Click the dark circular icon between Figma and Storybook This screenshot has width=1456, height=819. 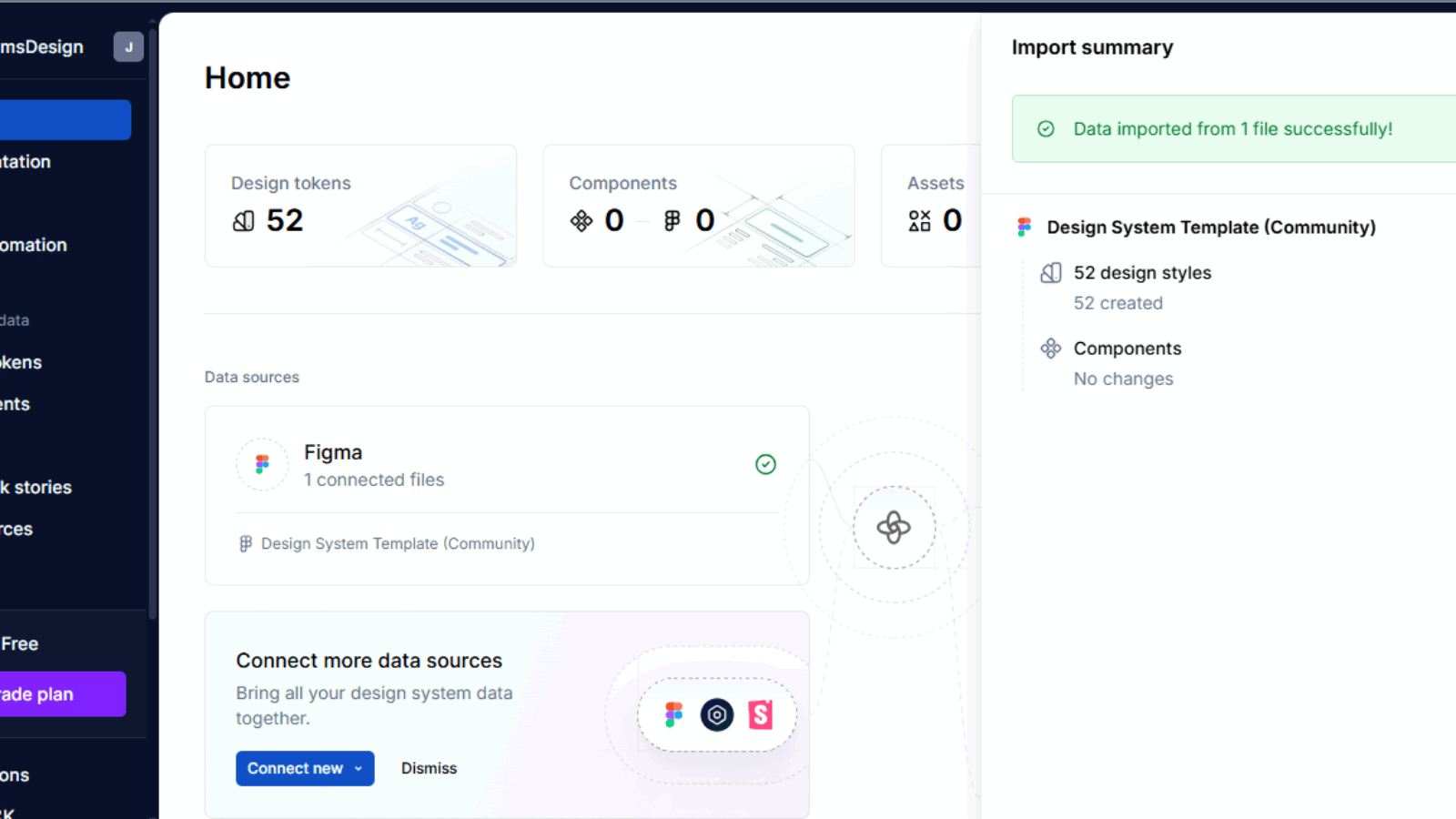click(x=717, y=715)
